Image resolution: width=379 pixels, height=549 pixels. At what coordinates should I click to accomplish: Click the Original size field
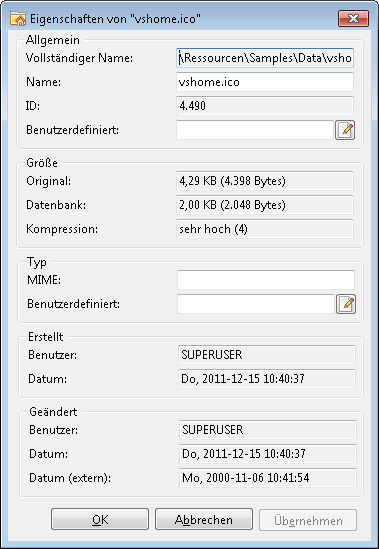[265, 181]
